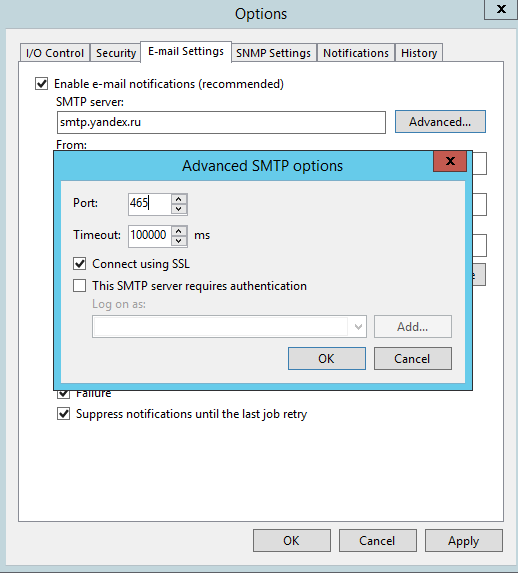
Task: Toggle Enable e-mail notifications checkbox
Action: pyautogui.click(x=41, y=83)
